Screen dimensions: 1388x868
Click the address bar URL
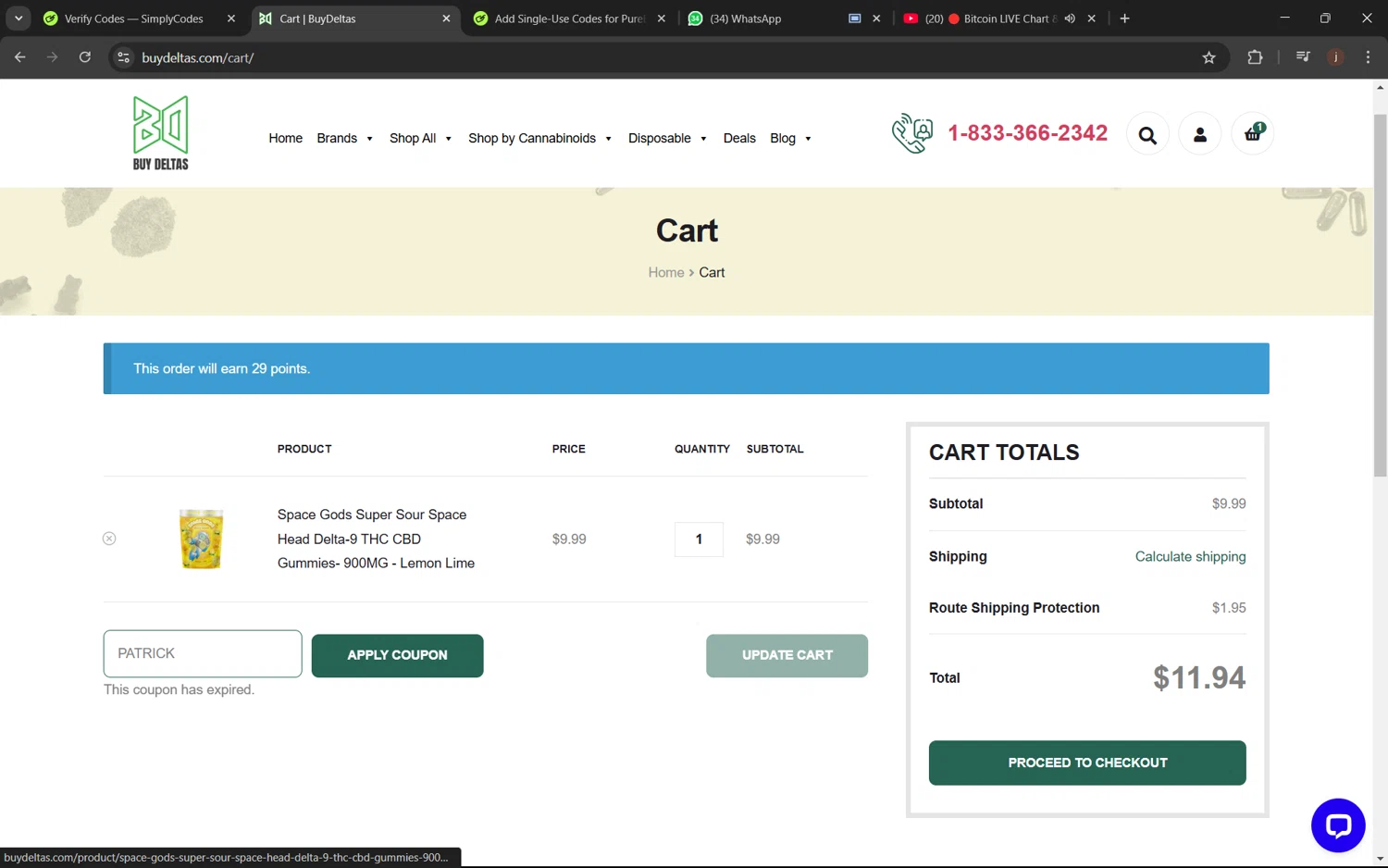coord(197,57)
